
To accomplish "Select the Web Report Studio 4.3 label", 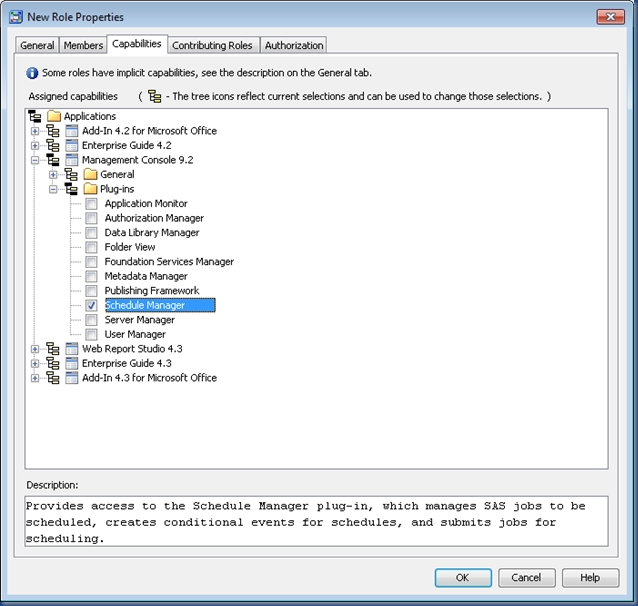I will (132, 349).
